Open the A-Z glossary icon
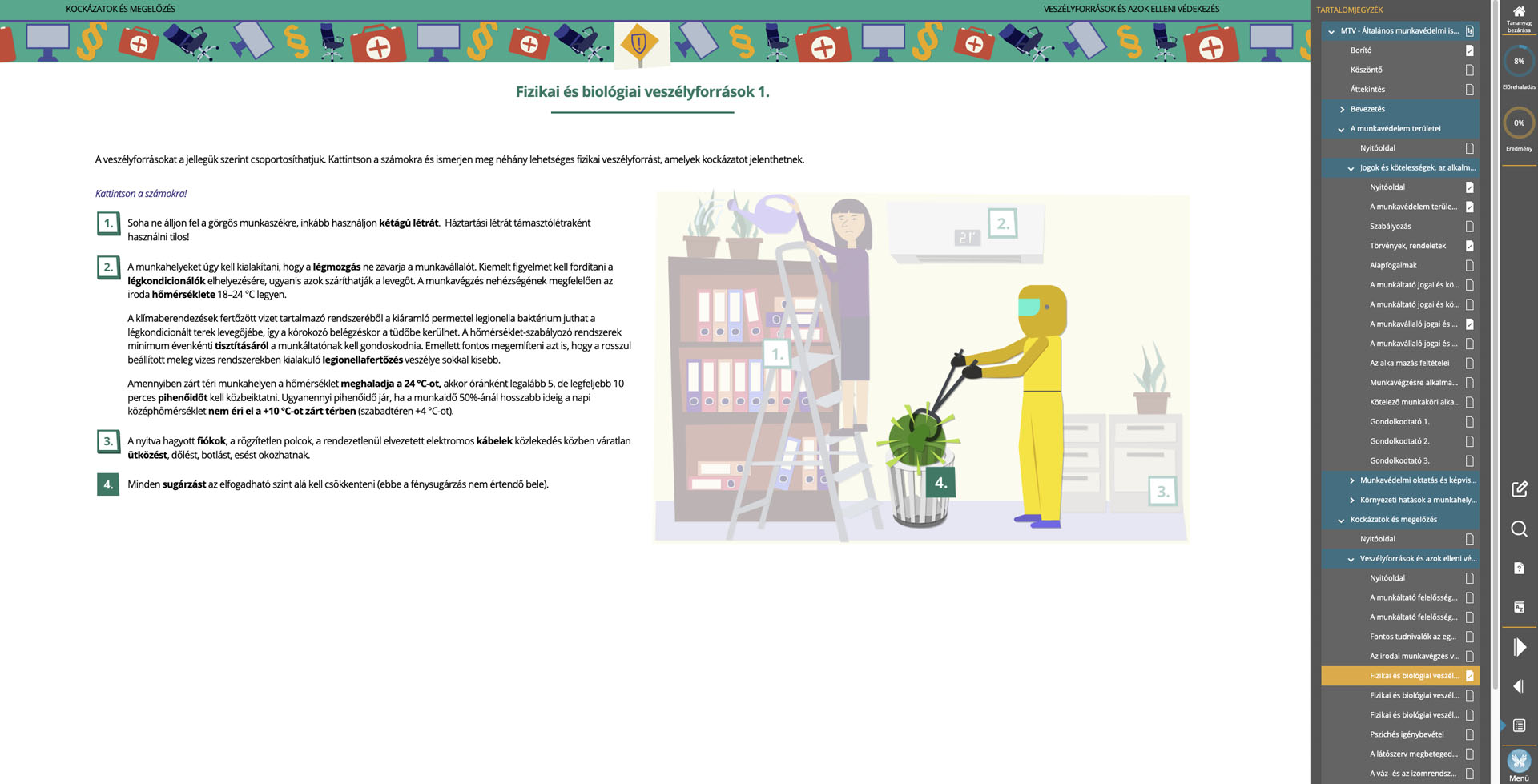The image size is (1538, 784). (1519, 607)
